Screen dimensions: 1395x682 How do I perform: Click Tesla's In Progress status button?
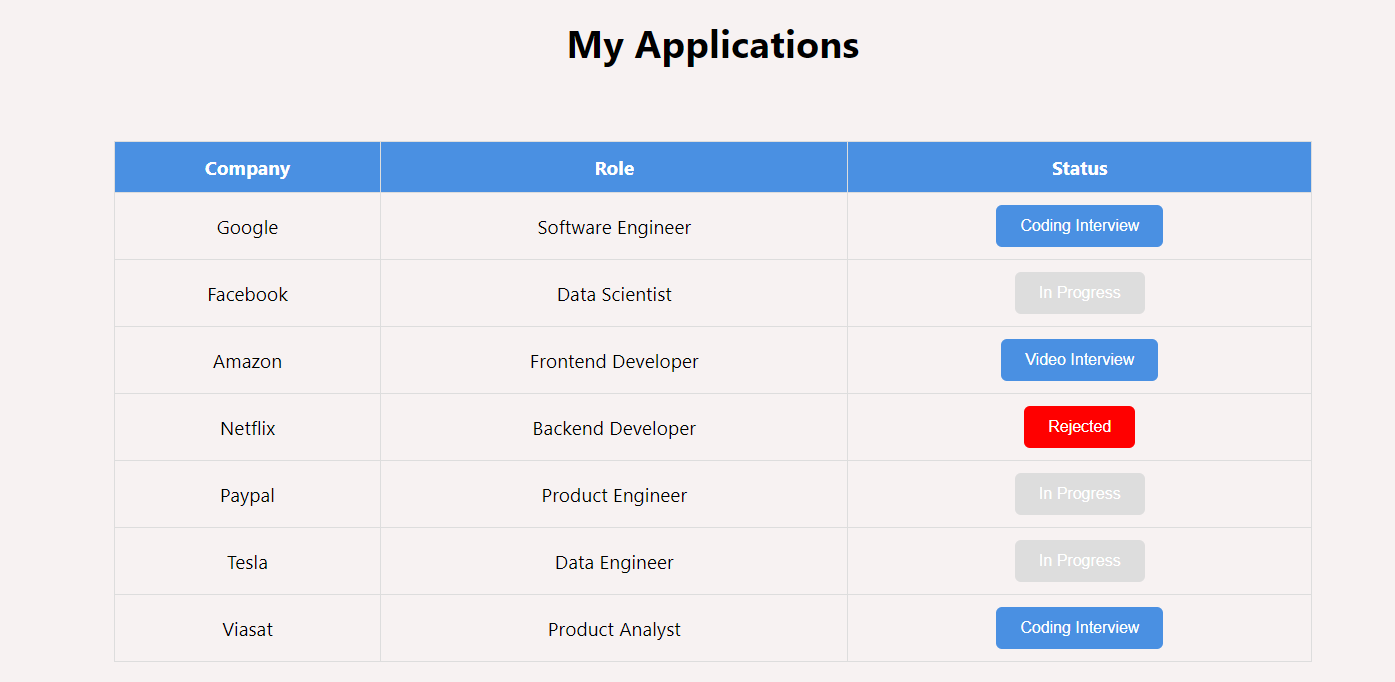[x=1079, y=561]
